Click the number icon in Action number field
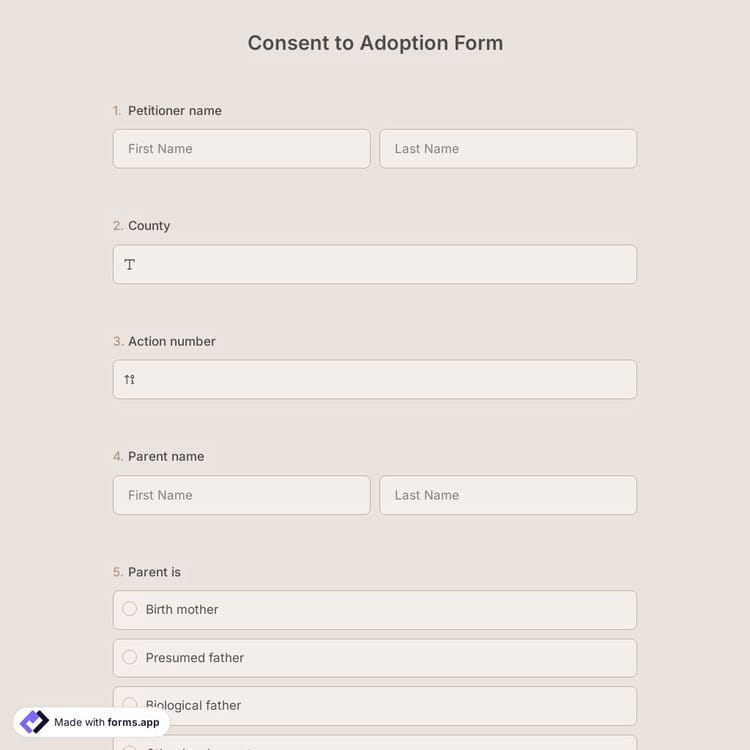Screen dimensions: 750x750 coord(130,380)
